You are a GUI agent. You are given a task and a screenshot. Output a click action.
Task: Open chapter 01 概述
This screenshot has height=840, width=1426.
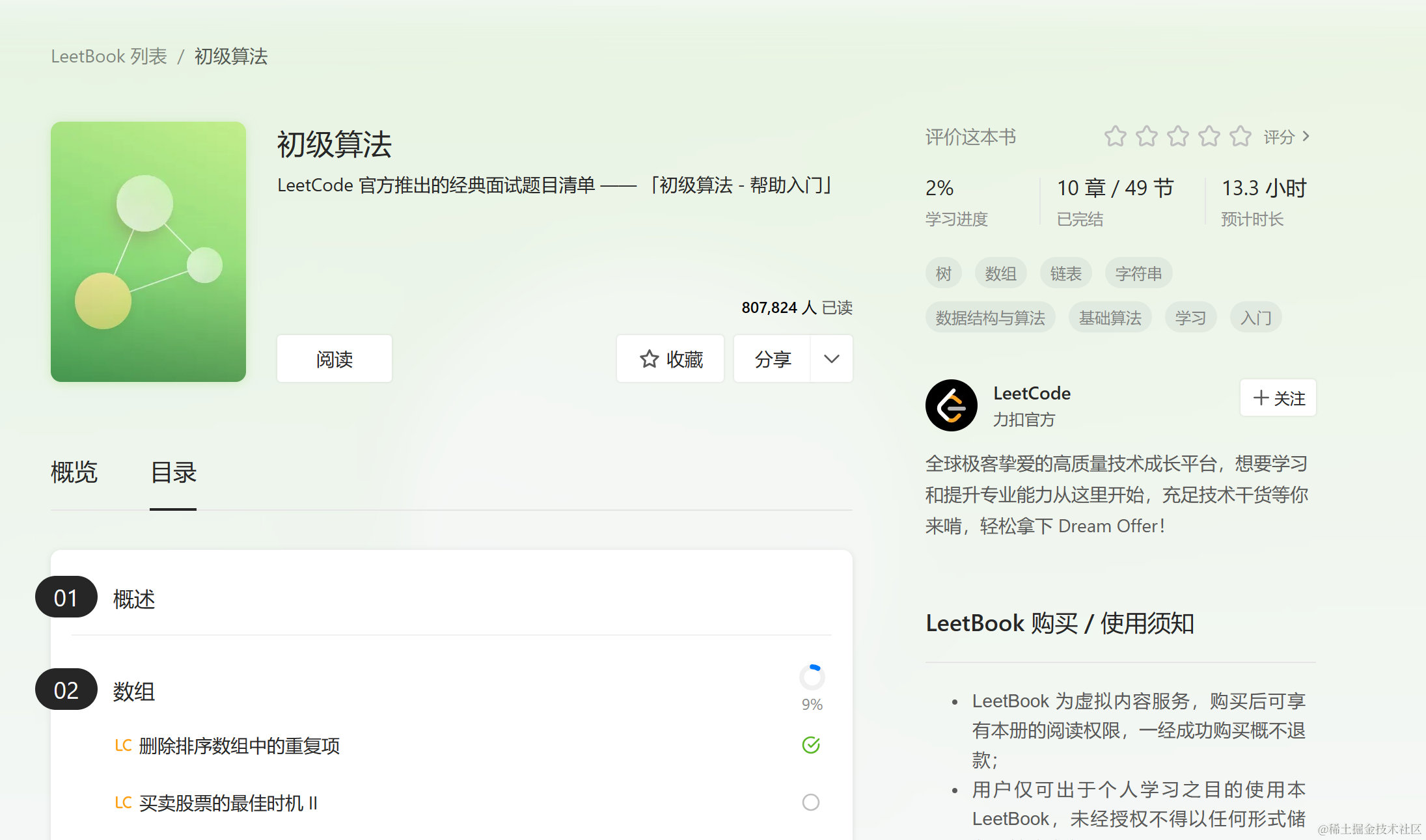click(x=134, y=599)
